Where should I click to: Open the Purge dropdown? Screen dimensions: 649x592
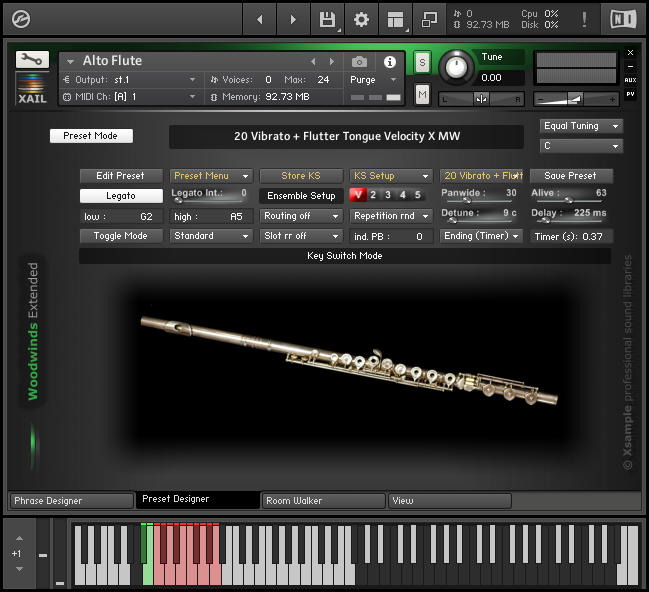tap(374, 79)
